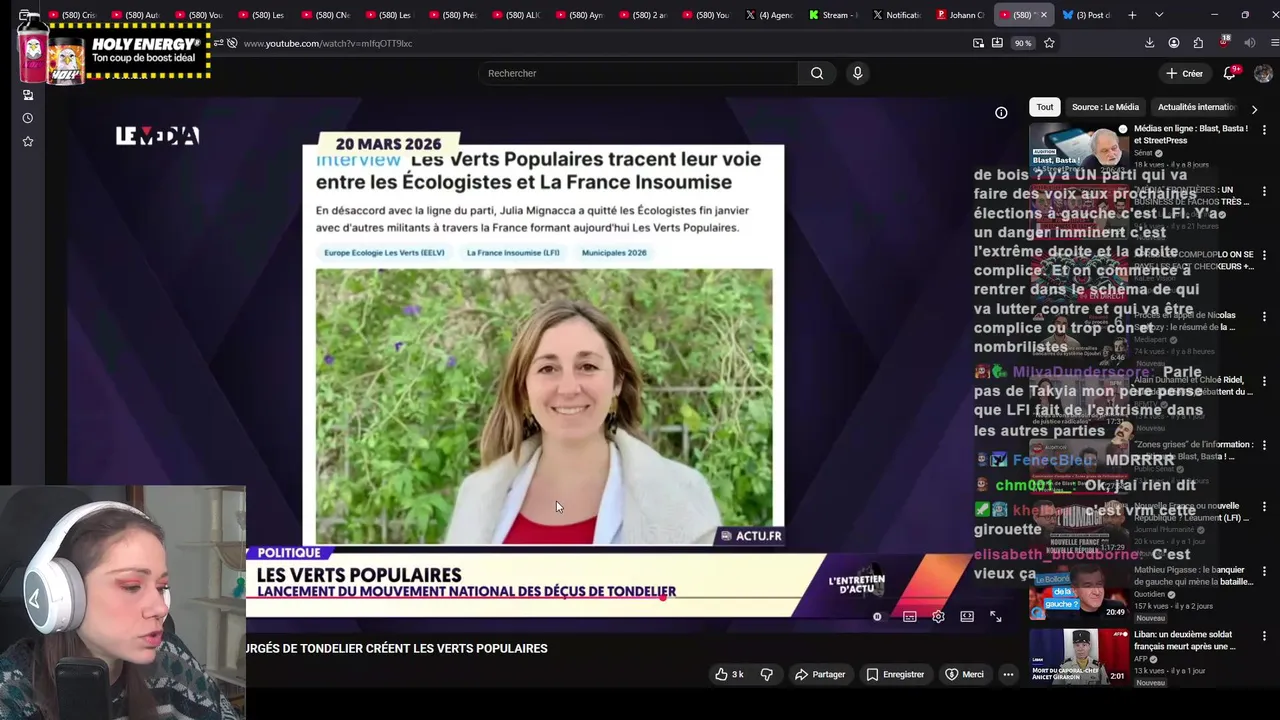
Task: Open options for Liban soldat video
Action: point(1264,635)
